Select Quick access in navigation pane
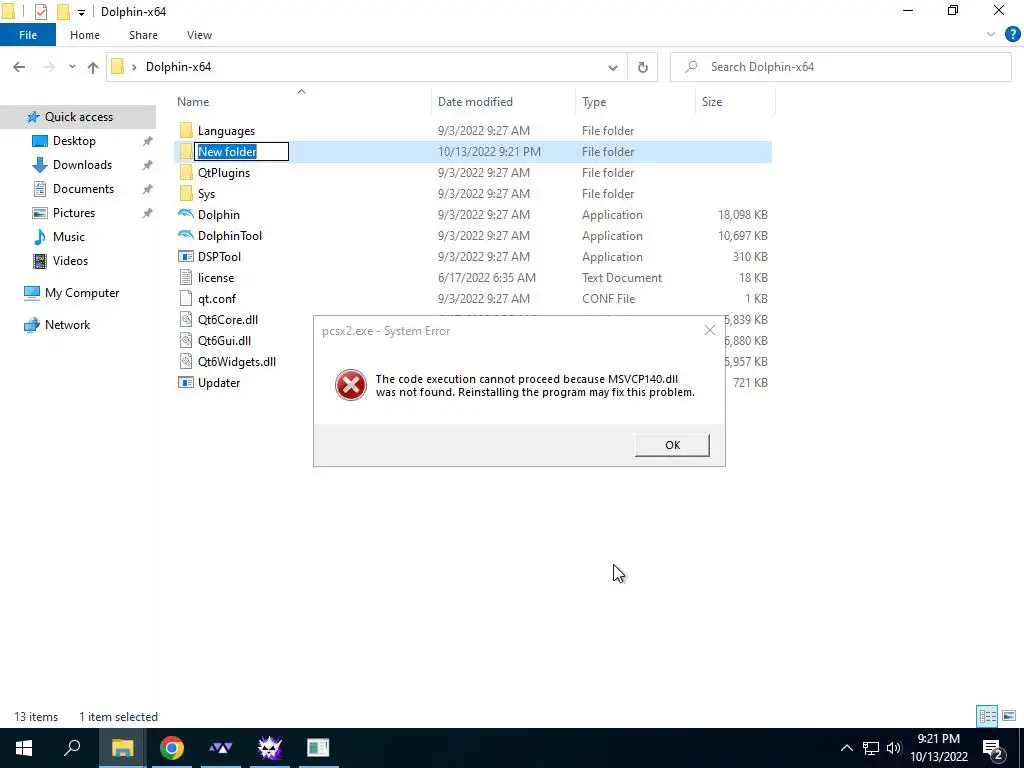 (x=78, y=117)
